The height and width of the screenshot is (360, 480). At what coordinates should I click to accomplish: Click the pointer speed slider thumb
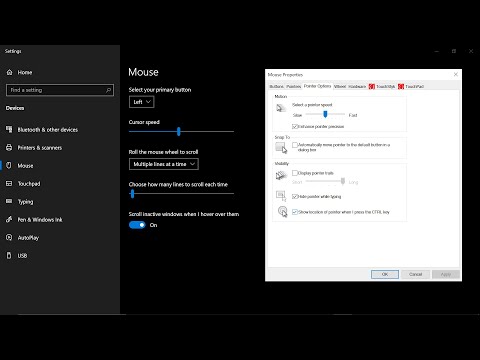tap(325, 114)
